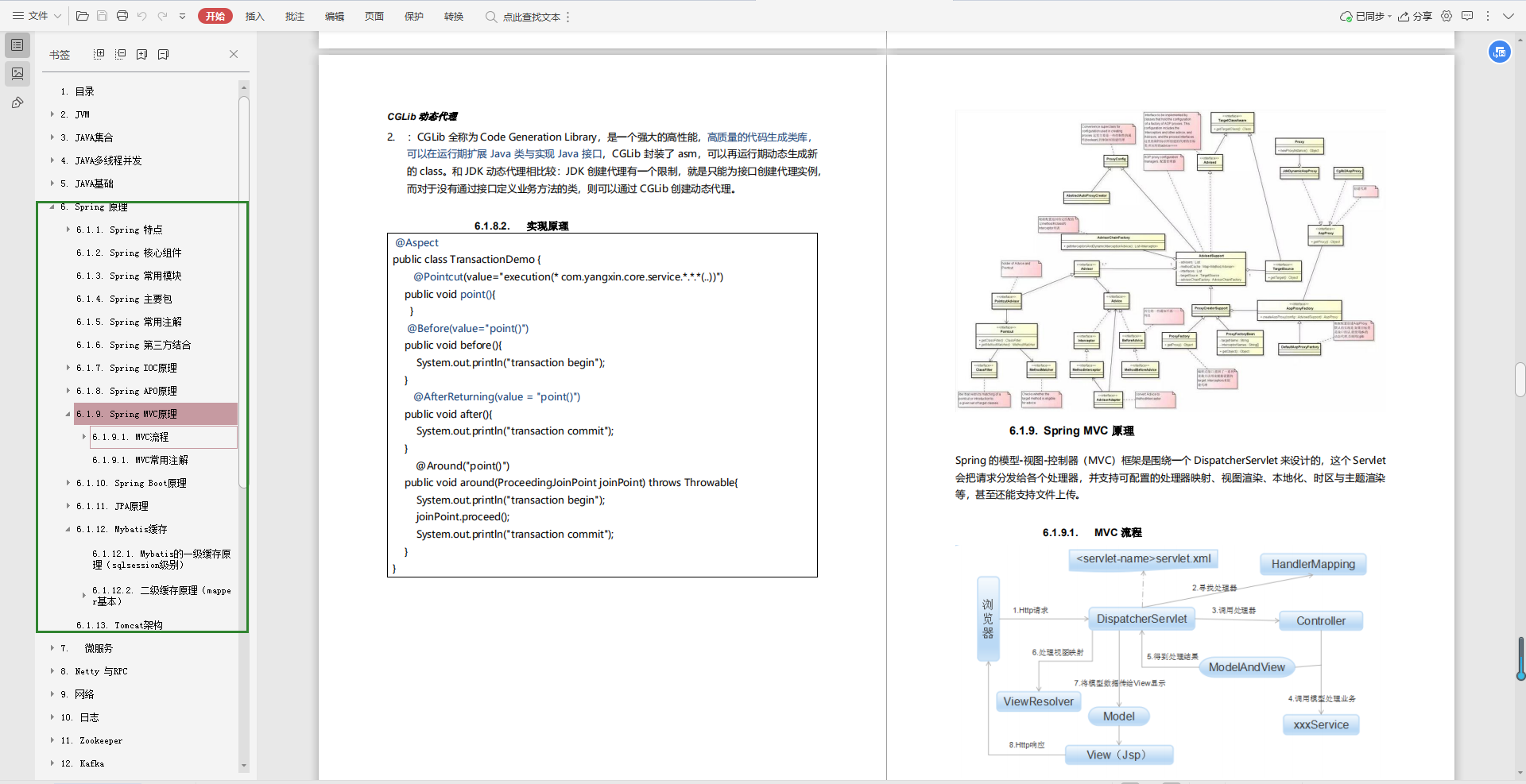Expand the 6.1.10 Spring Boot原理 bookmark
The width and height of the screenshot is (1526, 784).
point(68,483)
